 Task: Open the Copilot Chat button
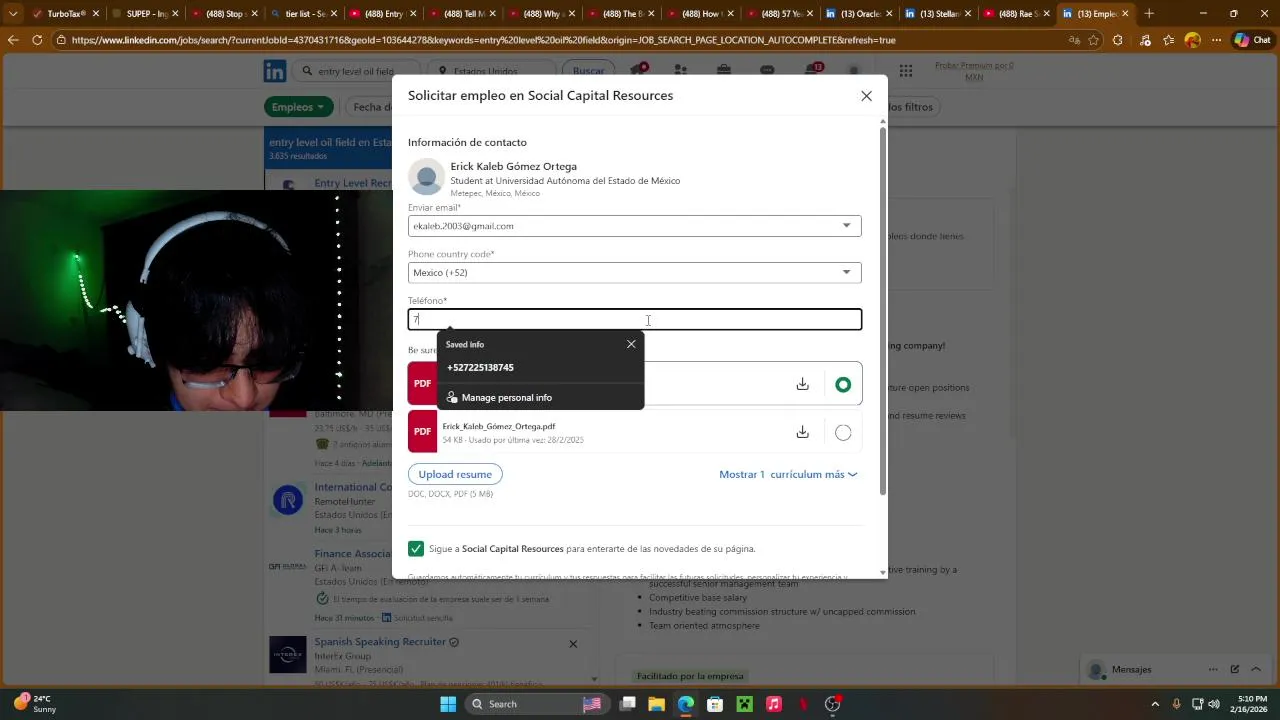click(x=1253, y=40)
